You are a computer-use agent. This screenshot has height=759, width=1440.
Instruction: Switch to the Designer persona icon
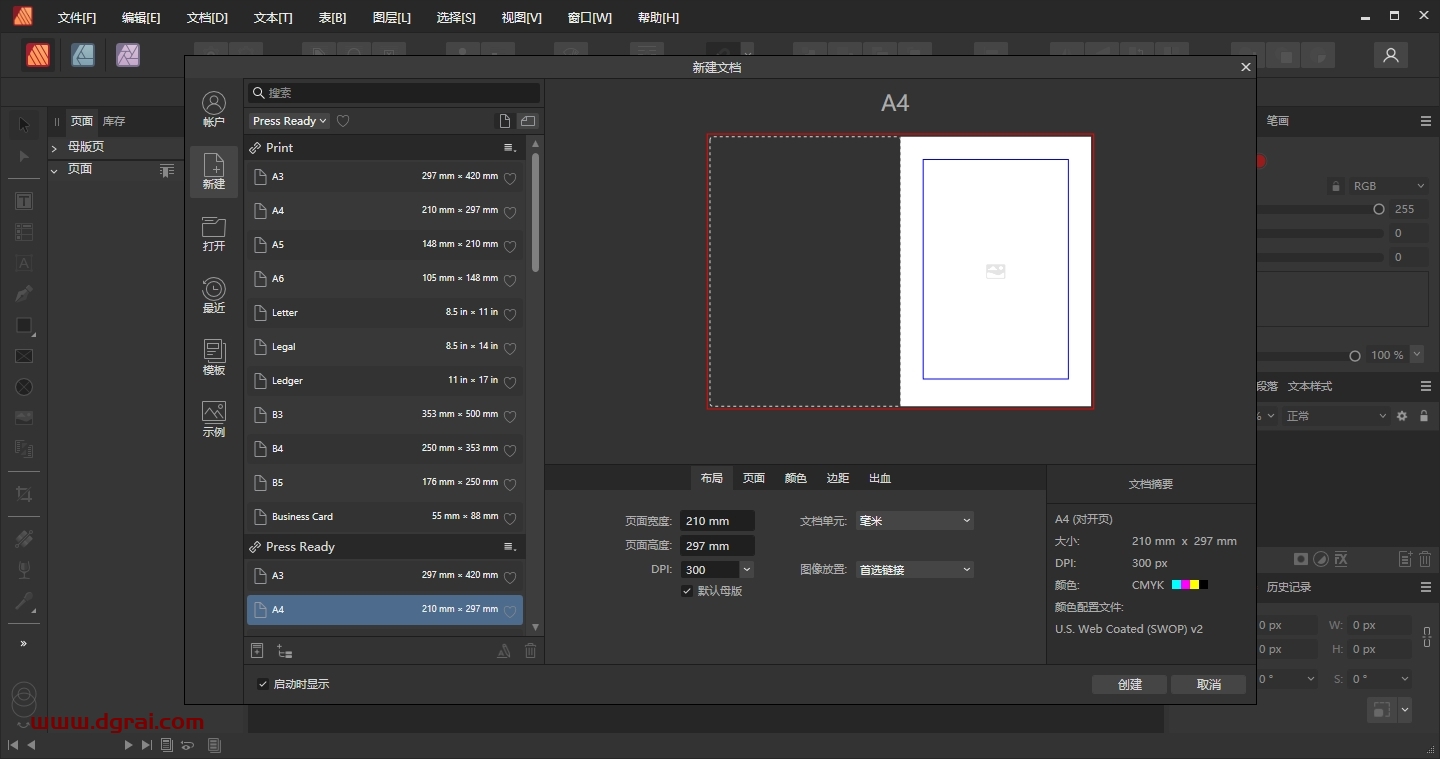[x=83, y=56]
